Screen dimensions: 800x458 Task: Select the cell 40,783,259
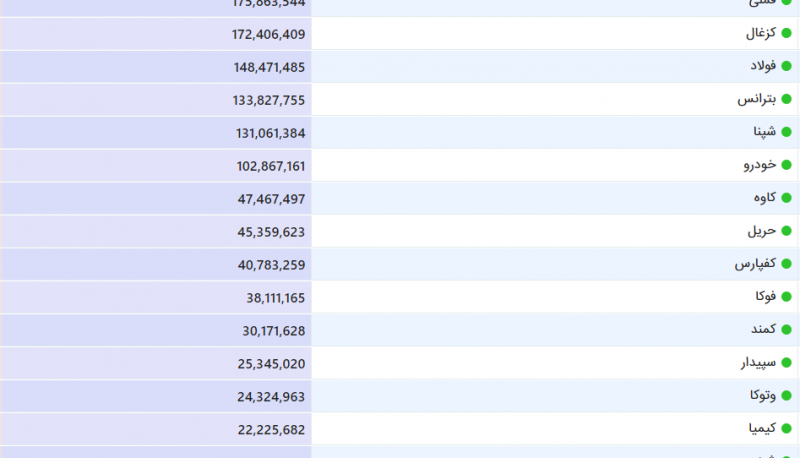(271, 265)
